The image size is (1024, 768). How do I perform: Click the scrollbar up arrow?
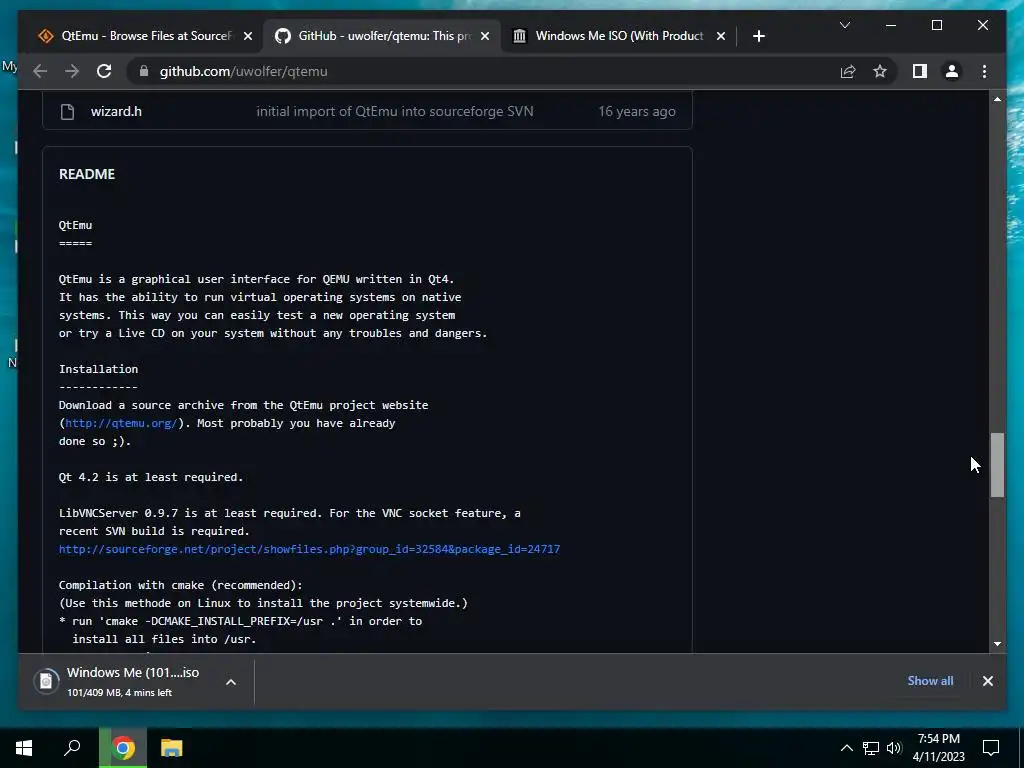(997, 99)
